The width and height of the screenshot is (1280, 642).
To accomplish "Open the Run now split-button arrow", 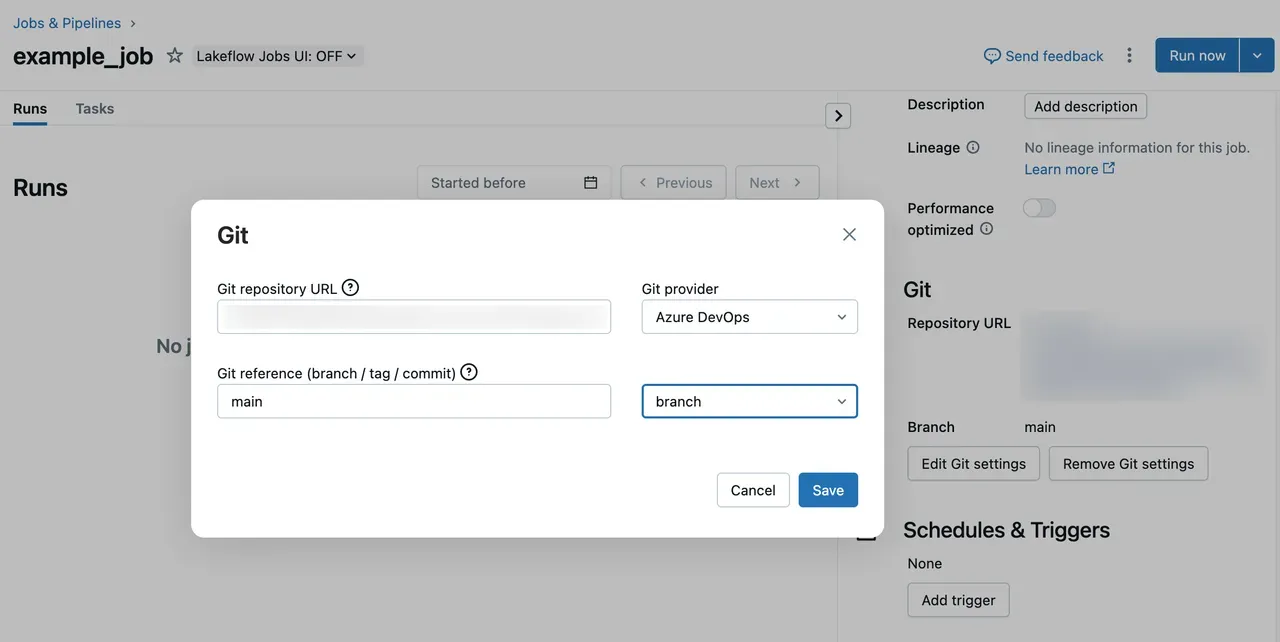I will [1257, 56].
